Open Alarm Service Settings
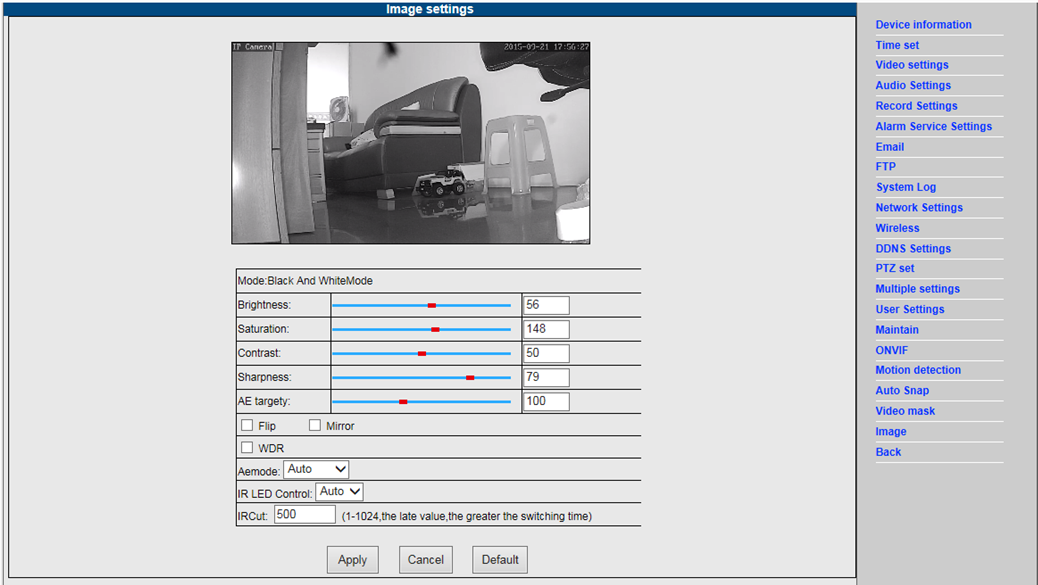 tap(933, 126)
